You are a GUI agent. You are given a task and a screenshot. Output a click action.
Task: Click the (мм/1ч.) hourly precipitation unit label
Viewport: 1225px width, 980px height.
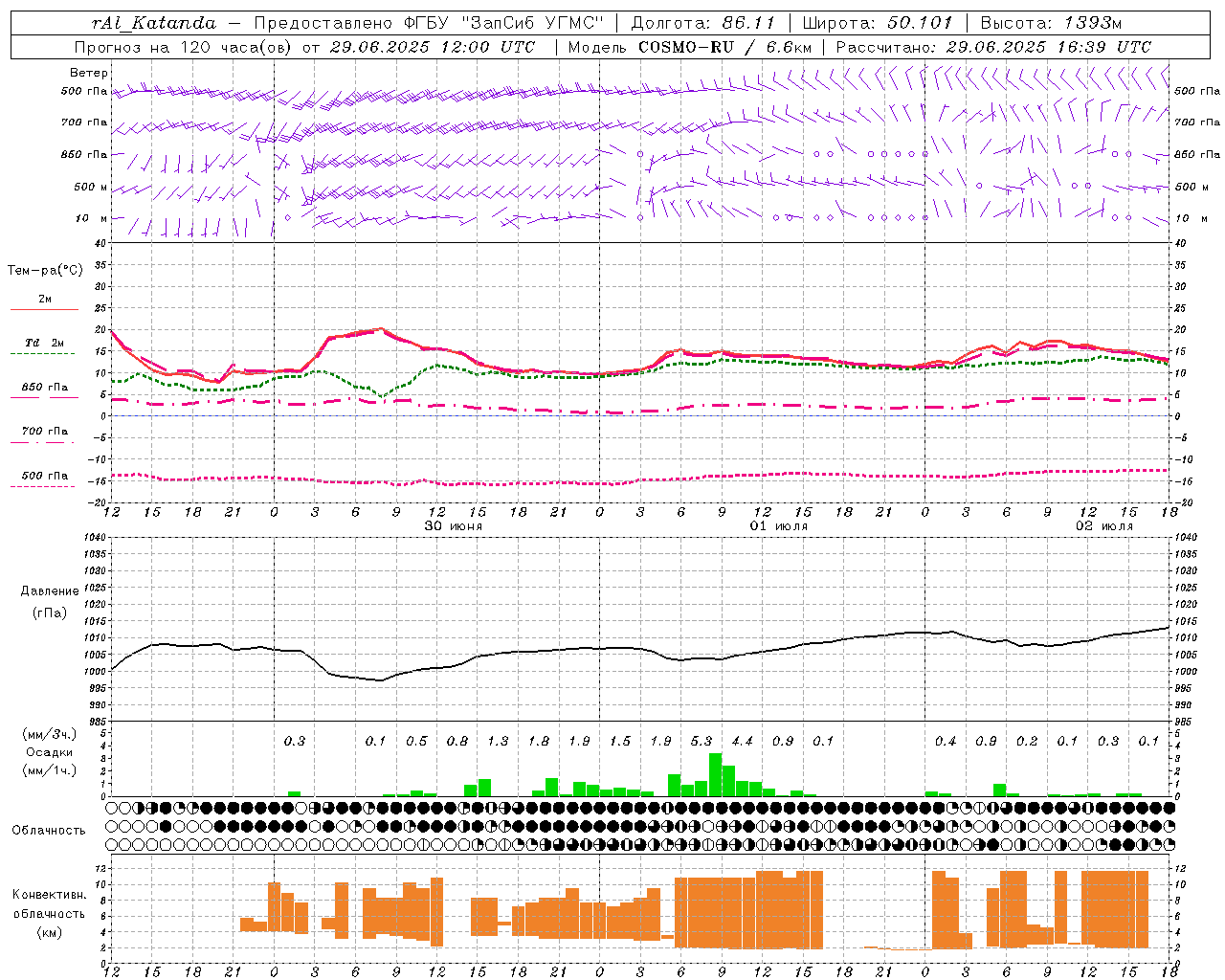click(x=49, y=770)
